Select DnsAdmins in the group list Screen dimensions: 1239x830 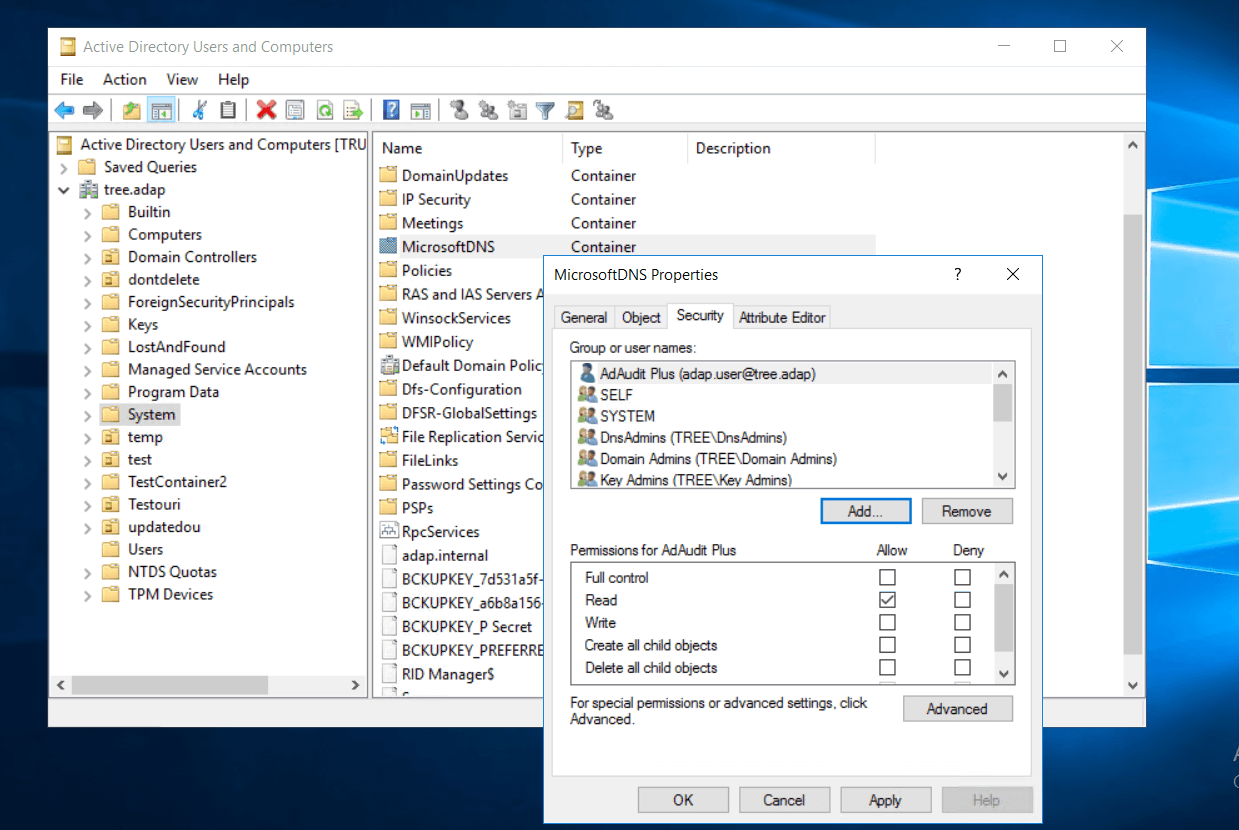pos(692,437)
